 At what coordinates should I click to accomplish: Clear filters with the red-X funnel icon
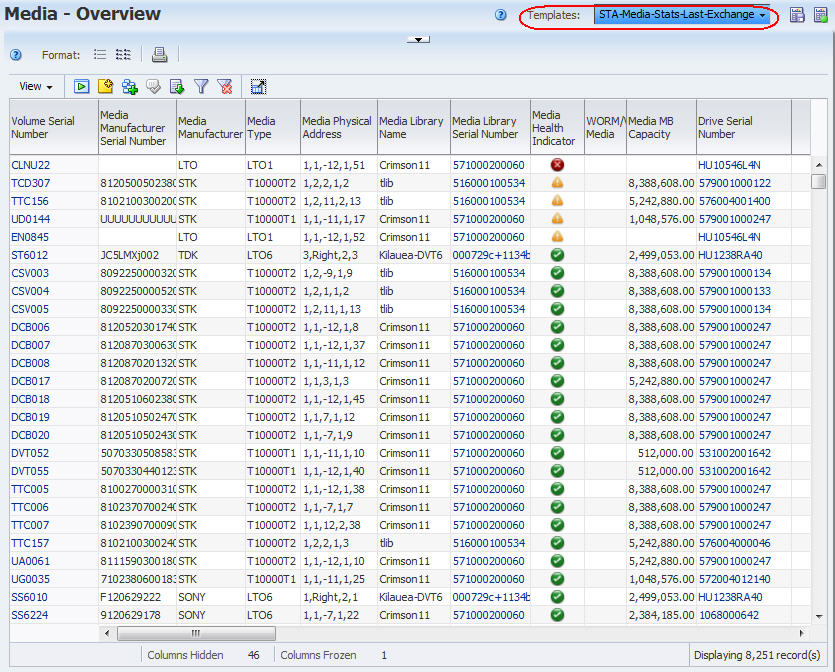[225, 86]
